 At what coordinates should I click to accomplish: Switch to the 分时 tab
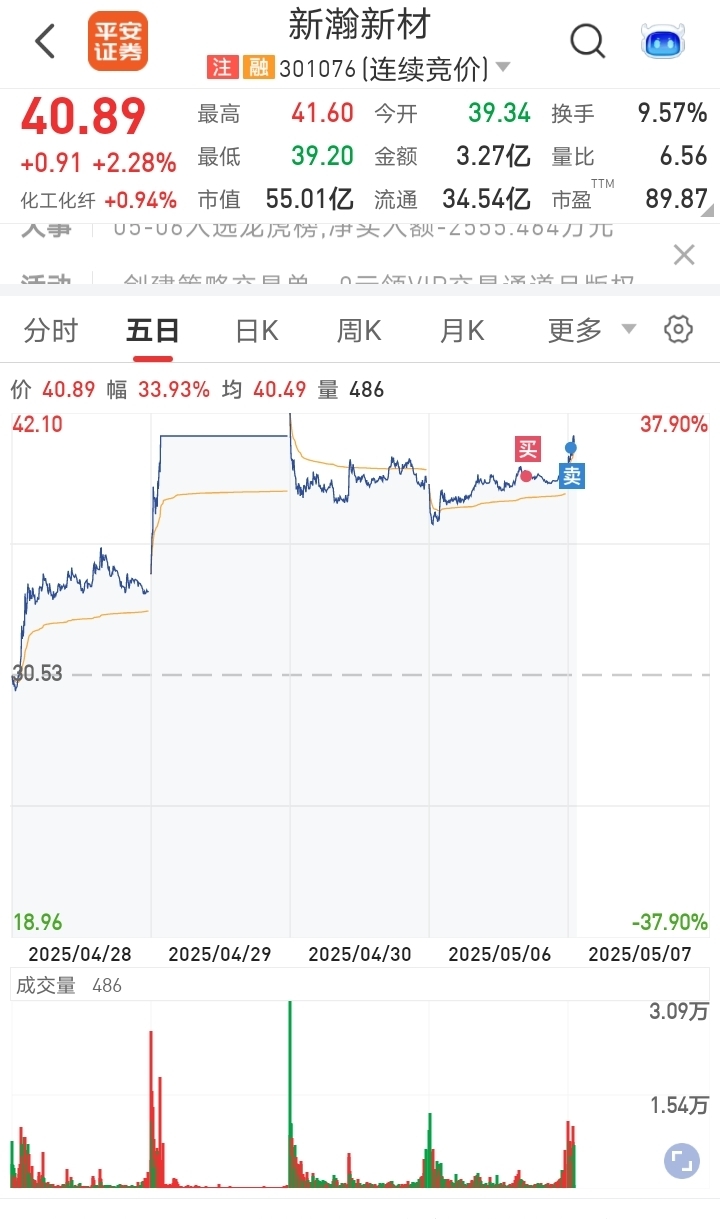pos(50,330)
